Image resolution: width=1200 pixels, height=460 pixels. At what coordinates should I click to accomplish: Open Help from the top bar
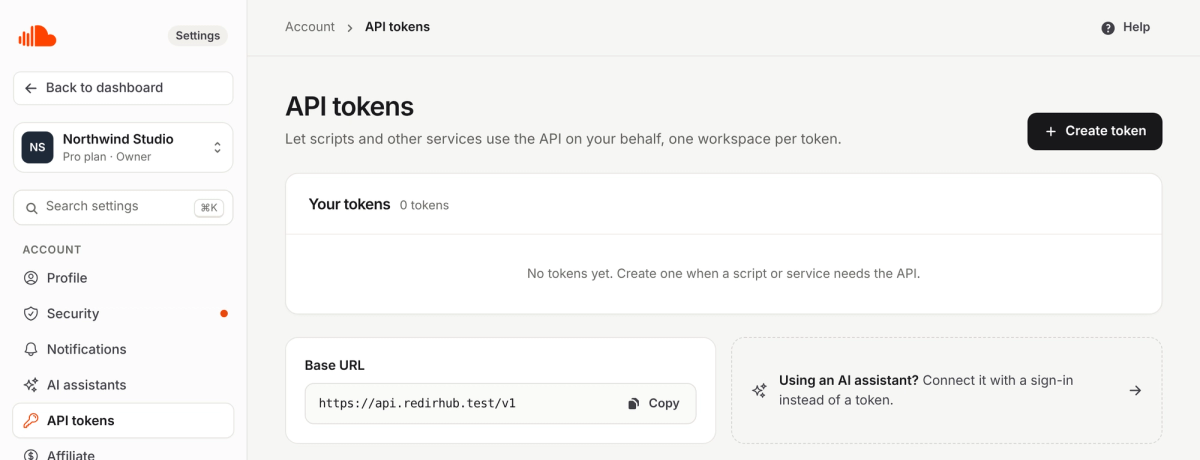1126,27
